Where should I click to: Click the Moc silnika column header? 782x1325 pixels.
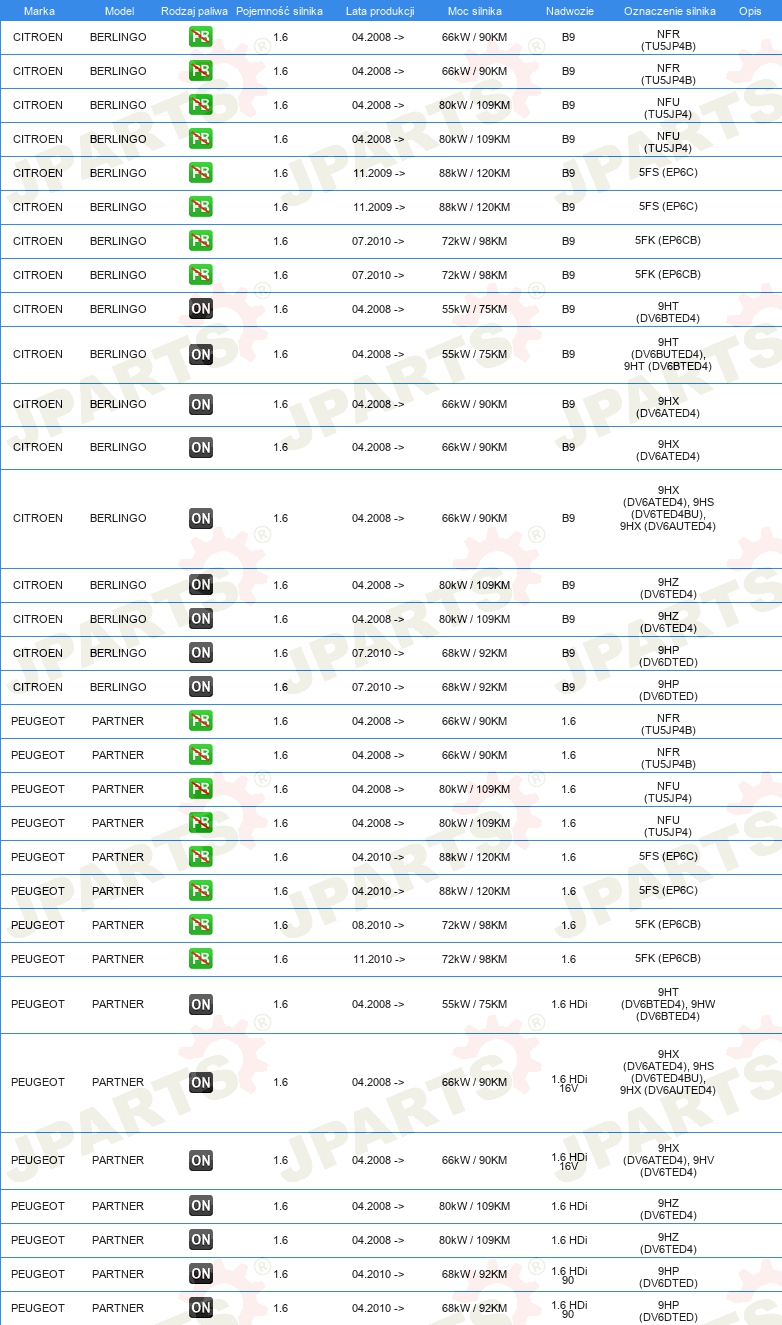click(x=475, y=11)
